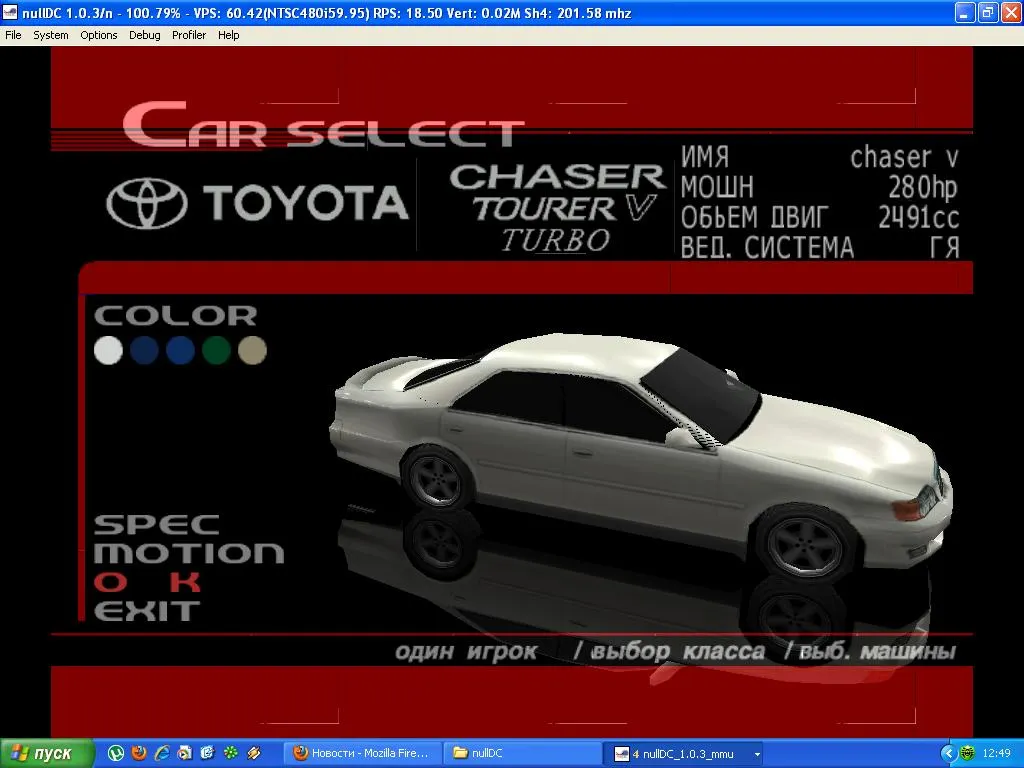The width and height of the screenshot is (1024, 768).
Task: Pick the blue swatch beside the green one
Action: coord(180,350)
